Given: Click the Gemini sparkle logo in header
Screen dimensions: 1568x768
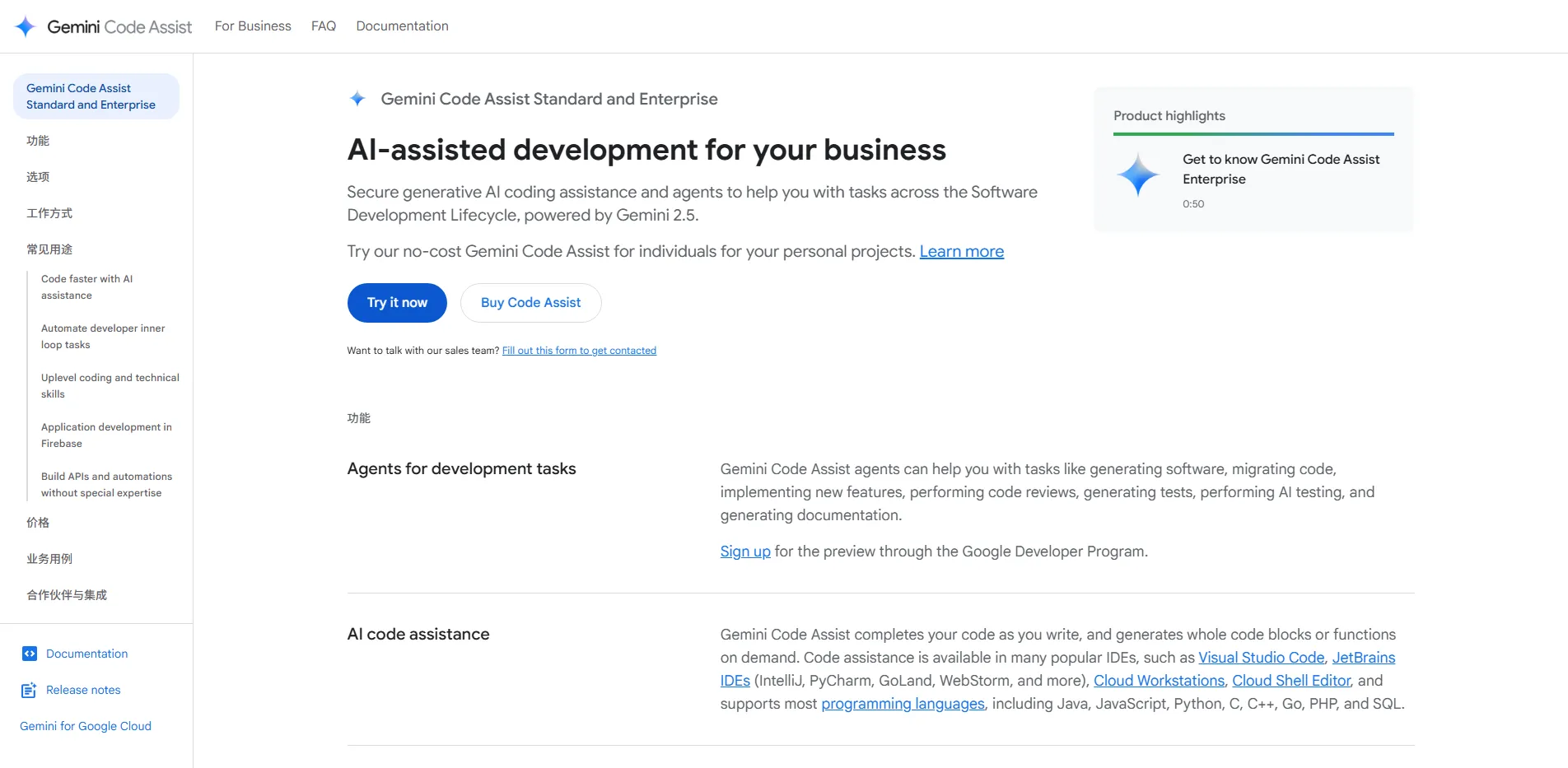Looking at the screenshot, I should [x=26, y=26].
